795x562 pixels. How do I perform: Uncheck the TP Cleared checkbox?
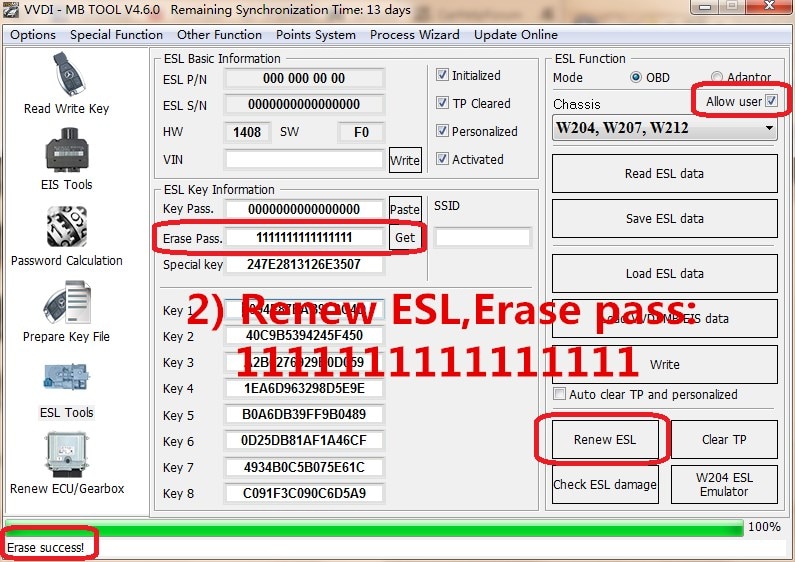point(443,104)
